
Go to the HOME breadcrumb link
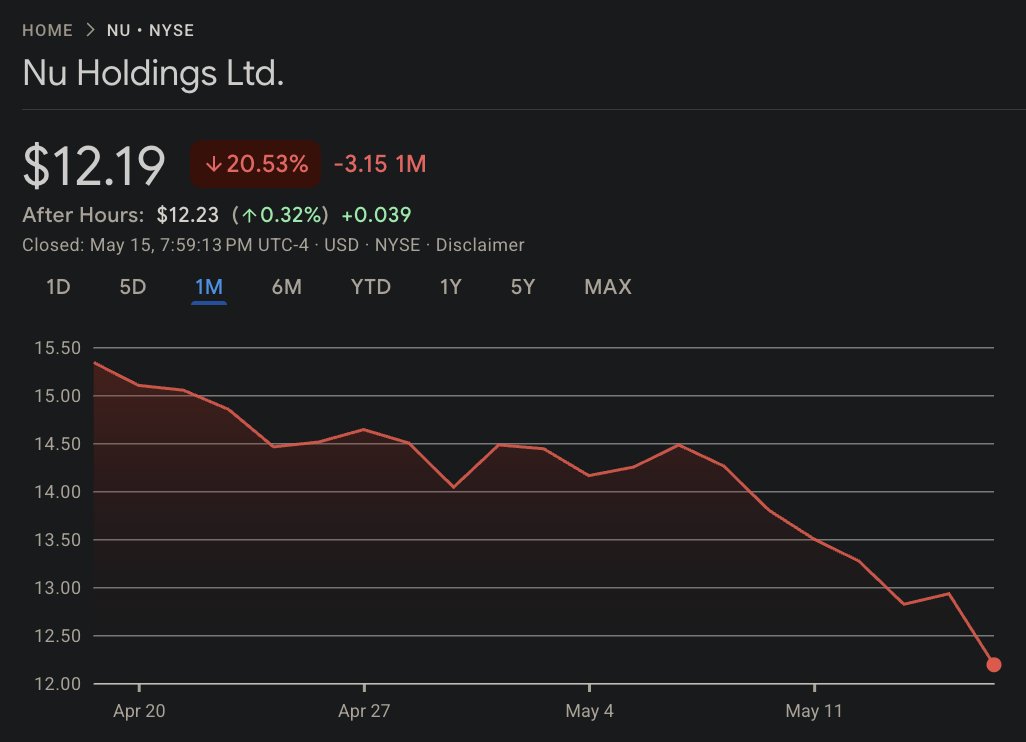point(47,31)
